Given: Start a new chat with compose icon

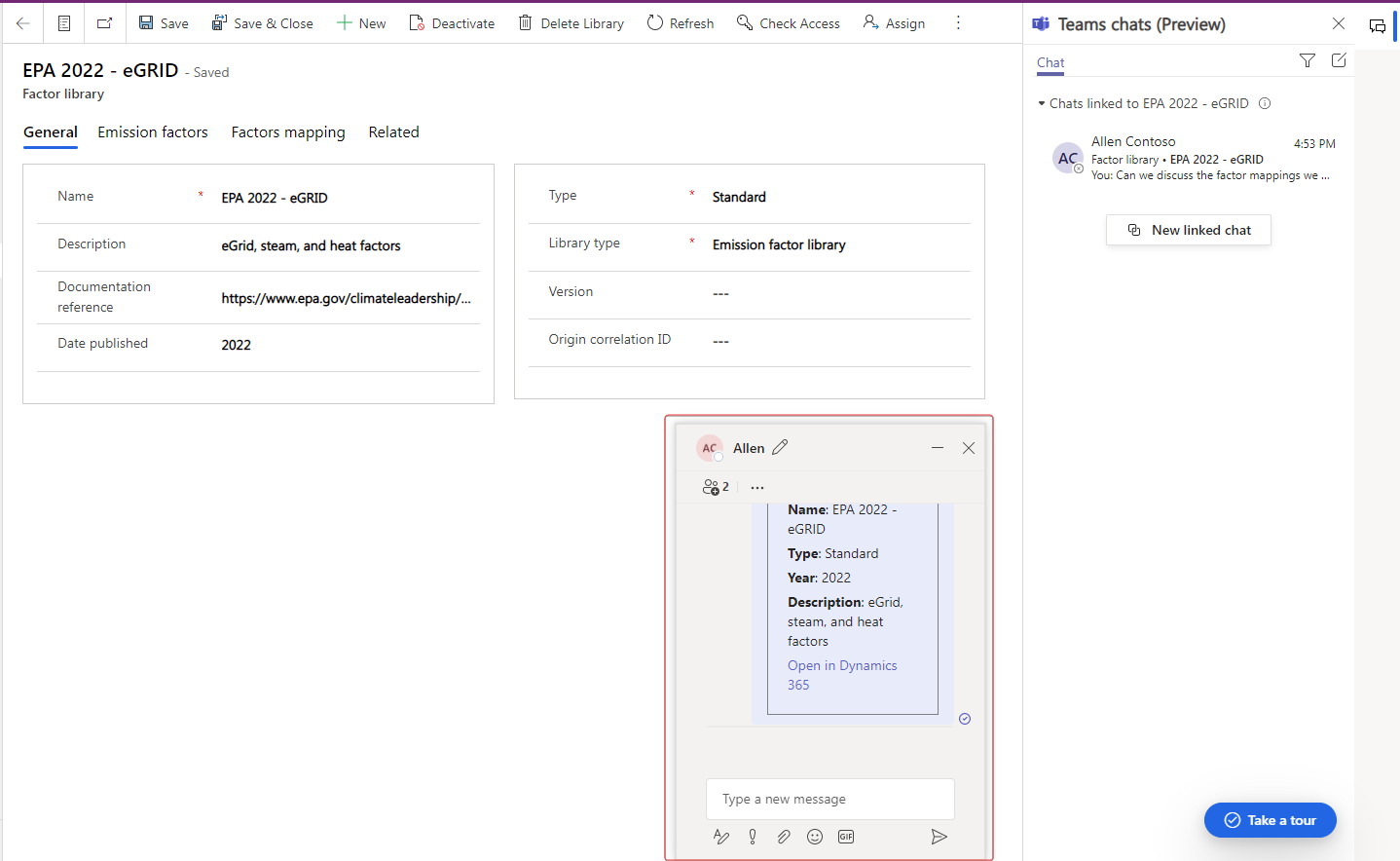Looking at the screenshot, I should tap(1339, 60).
